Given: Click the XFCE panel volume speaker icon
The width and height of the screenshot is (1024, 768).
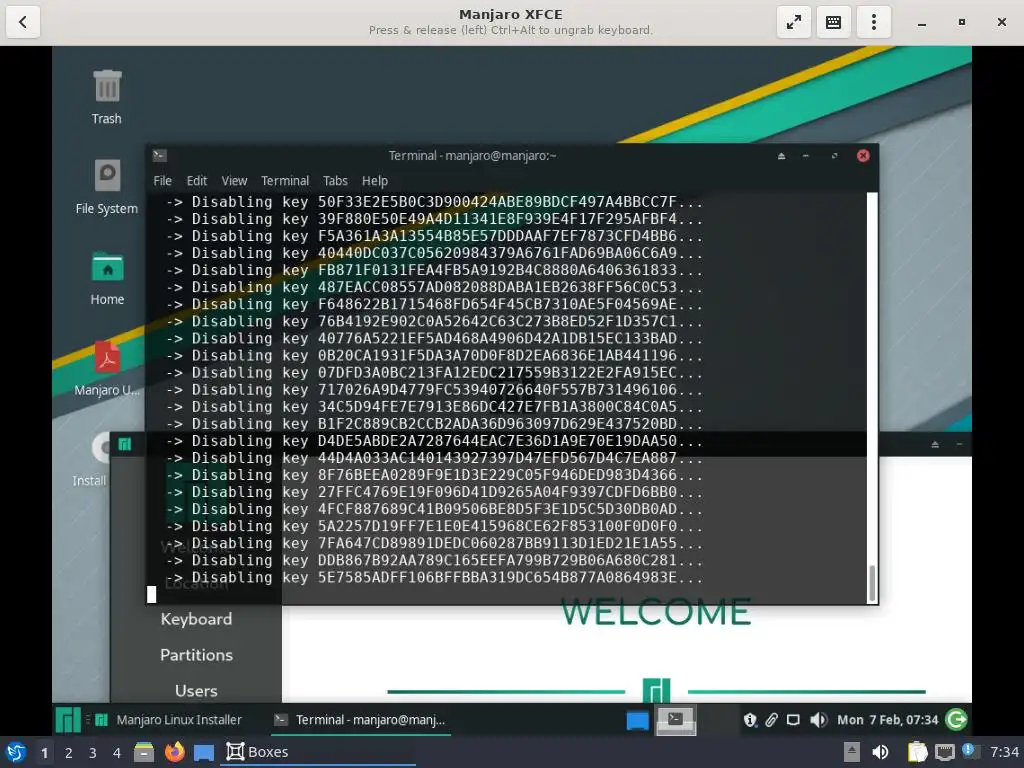Looking at the screenshot, I should 818,720.
